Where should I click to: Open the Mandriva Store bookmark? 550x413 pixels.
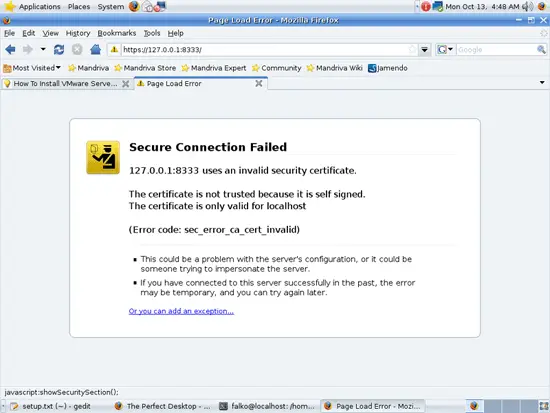(145, 68)
